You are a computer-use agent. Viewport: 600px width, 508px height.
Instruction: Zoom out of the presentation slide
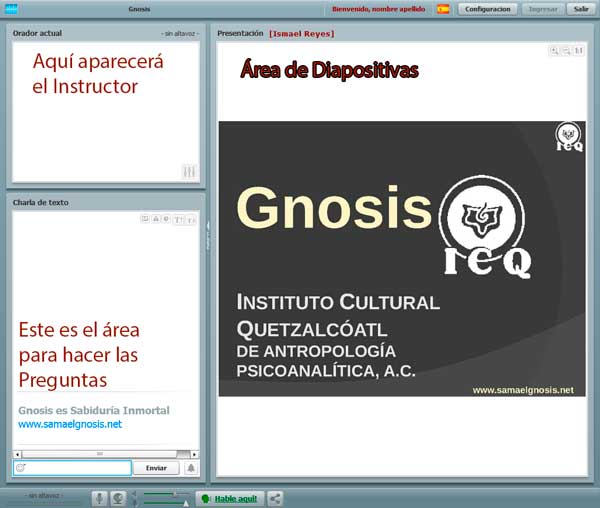pyautogui.click(x=565, y=50)
